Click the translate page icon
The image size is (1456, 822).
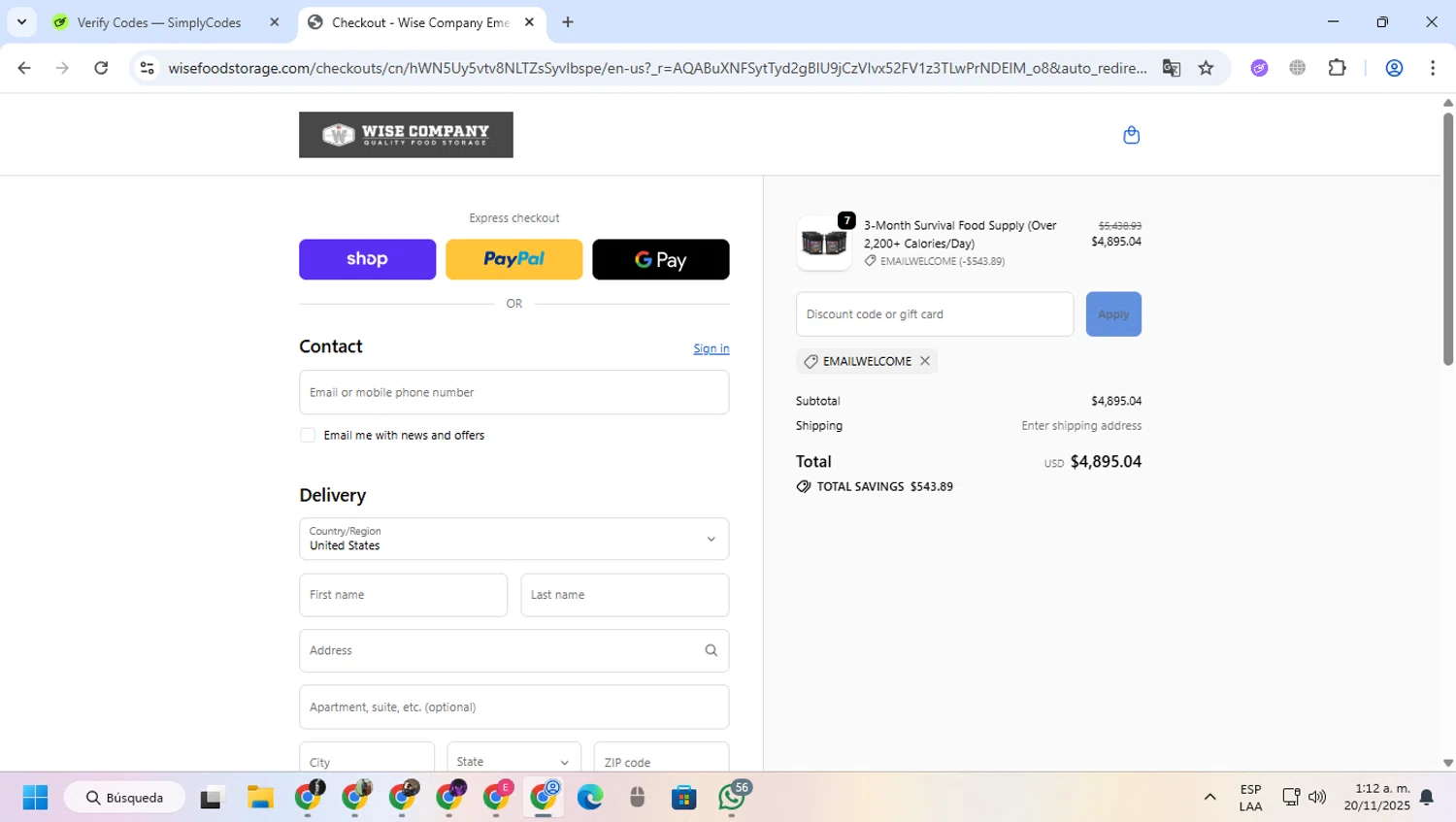1172,68
